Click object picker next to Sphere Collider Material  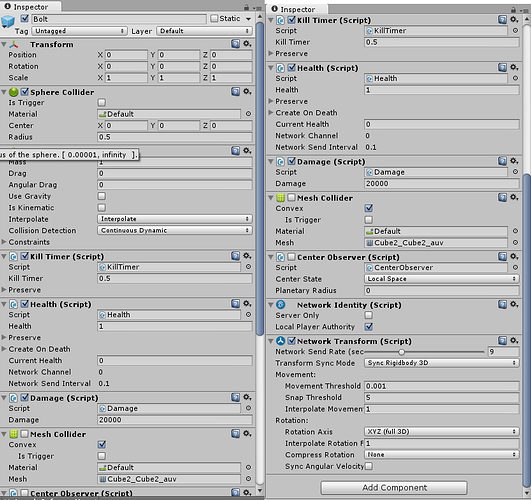click(x=248, y=114)
